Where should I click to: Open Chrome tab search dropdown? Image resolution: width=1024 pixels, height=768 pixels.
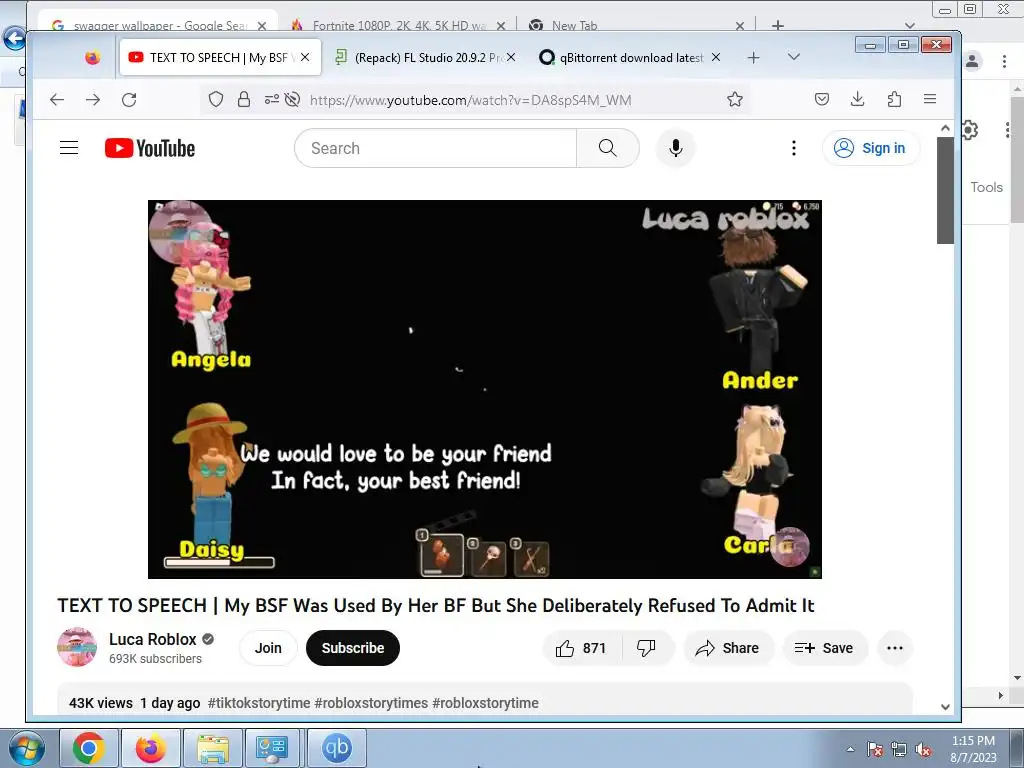click(910, 25)
